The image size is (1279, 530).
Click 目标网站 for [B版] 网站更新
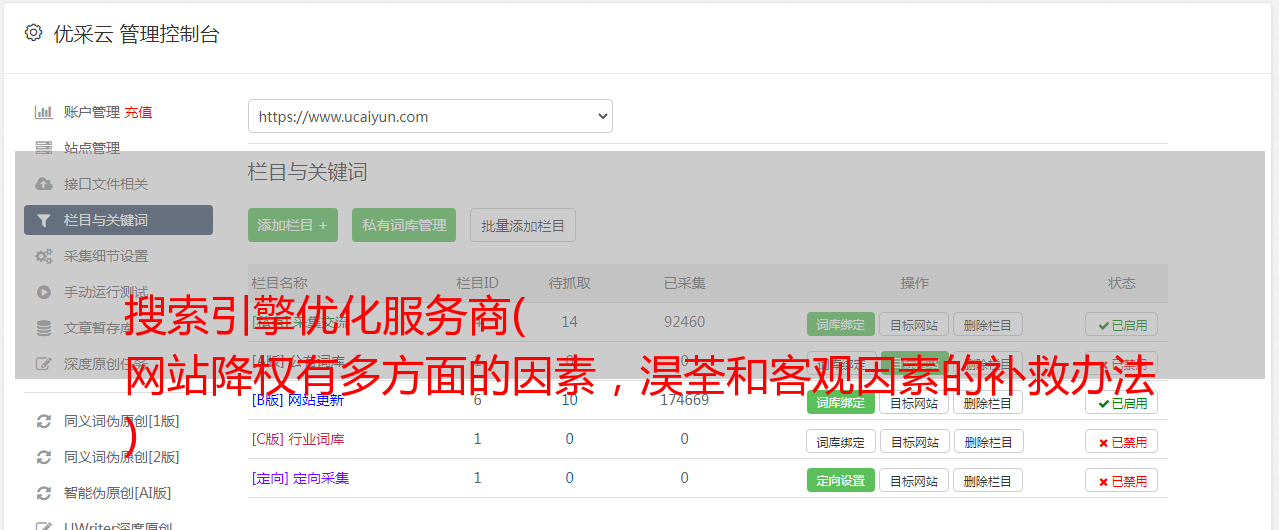pos(914,402)
